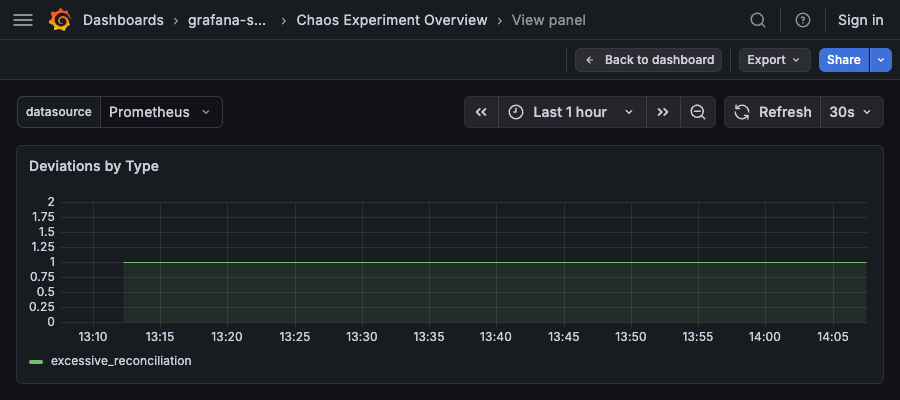Expand the Prometheus datasource dropdown
The image size is (900, 400).
click(161, 112)
